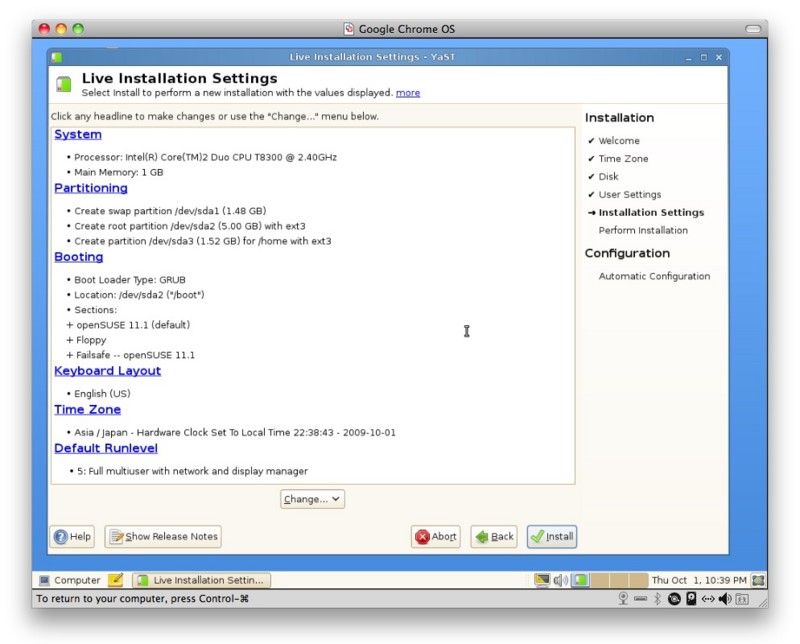Viewport: 800px width, 644px height.
Task: Open the Time Zone headline
Action: (88, 410)
